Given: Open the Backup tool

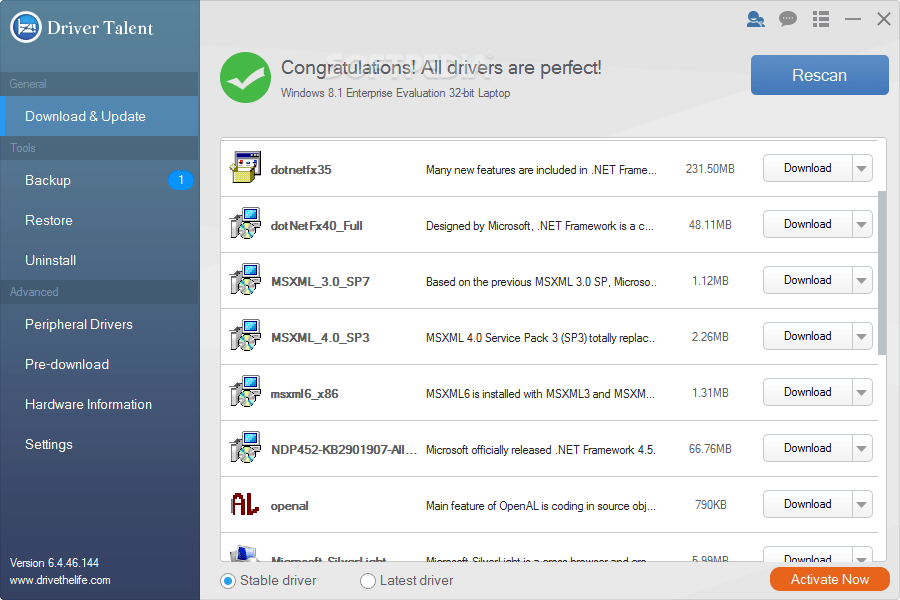Looking at the screenshot, I should pyautogui.click(x=100, y=180).
